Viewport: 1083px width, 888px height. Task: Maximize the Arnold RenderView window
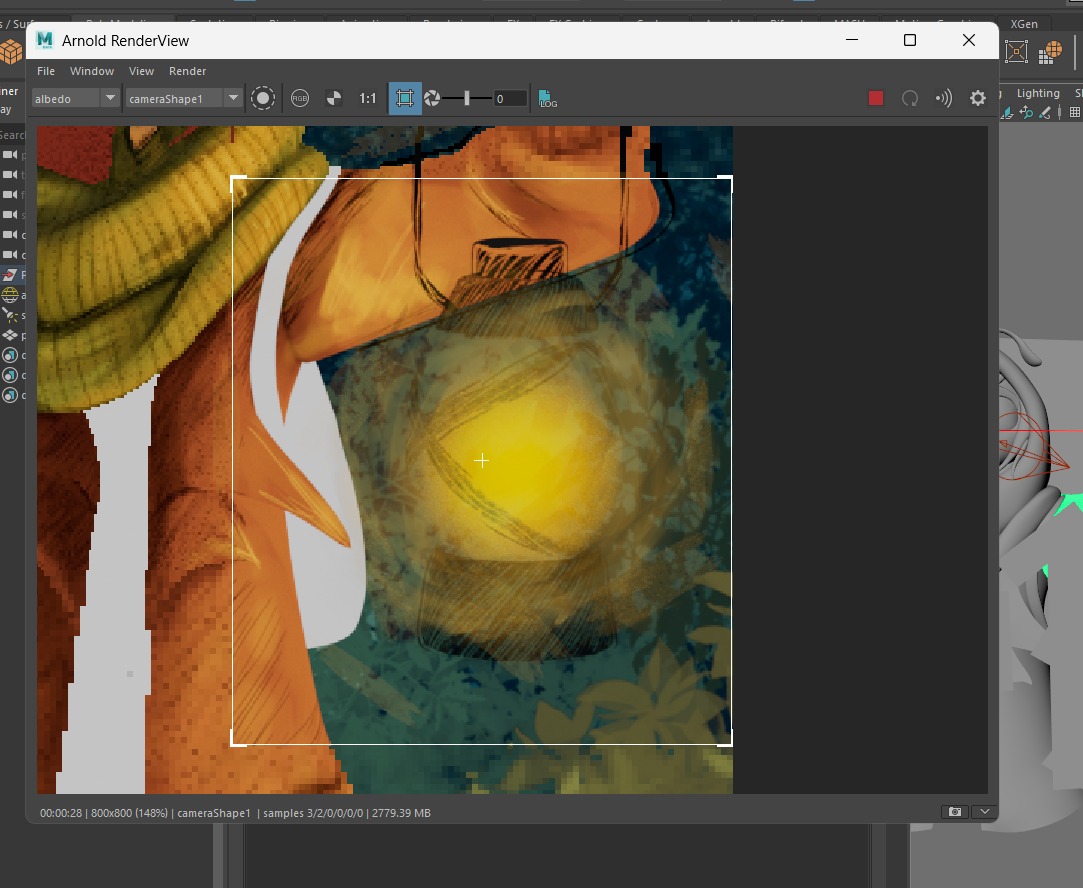910,40
